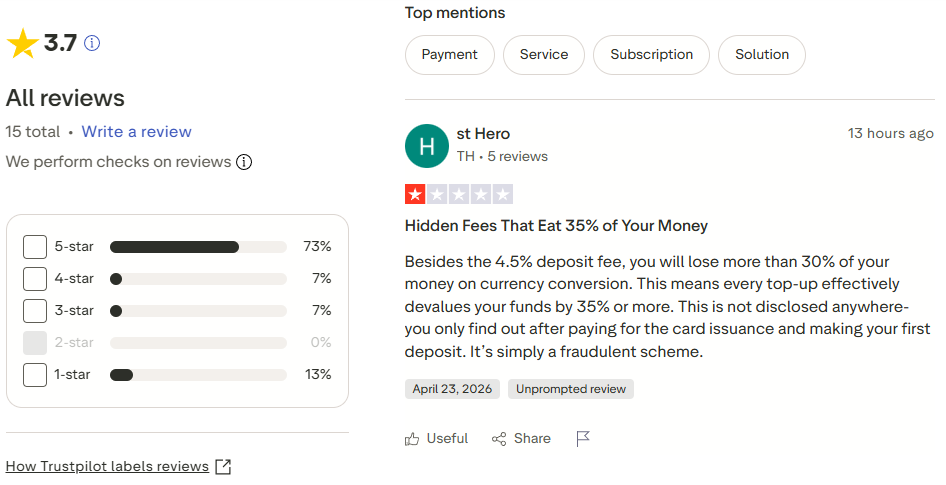Viewport: 946px width, 485px height.
Task: Click the one-star rating graphic on review
Action: [459, 194]
